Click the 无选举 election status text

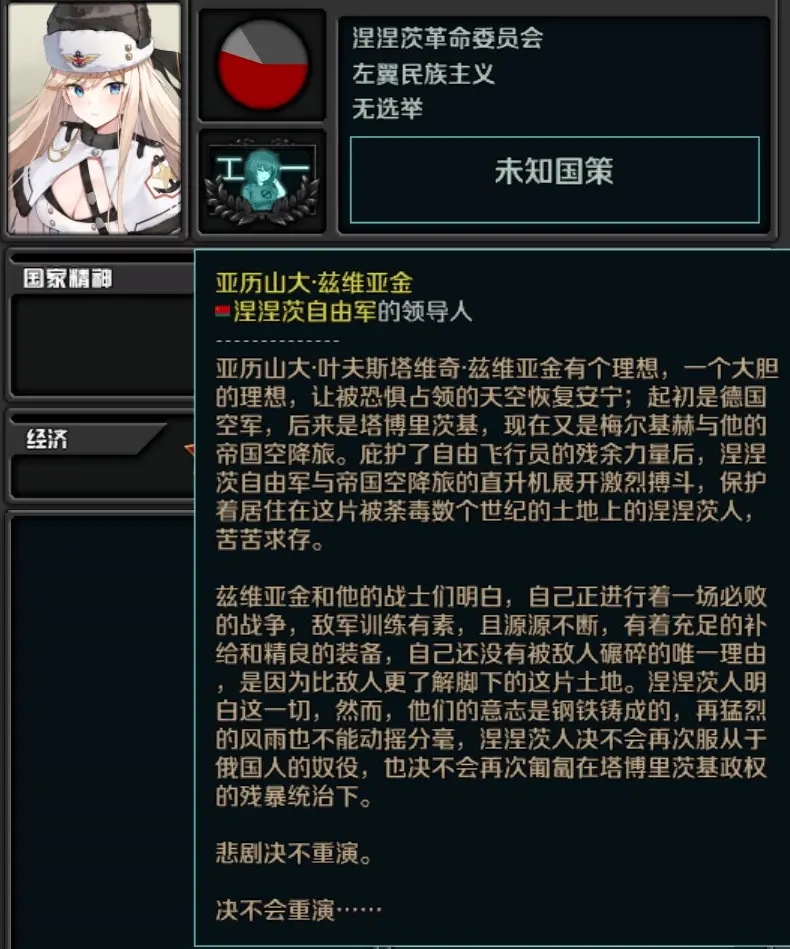387,109
